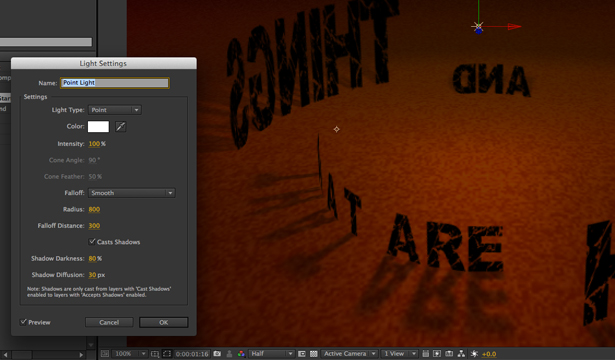Click the fast previews icon
This screenshot has height=360, width=615.
coord(437,354)
